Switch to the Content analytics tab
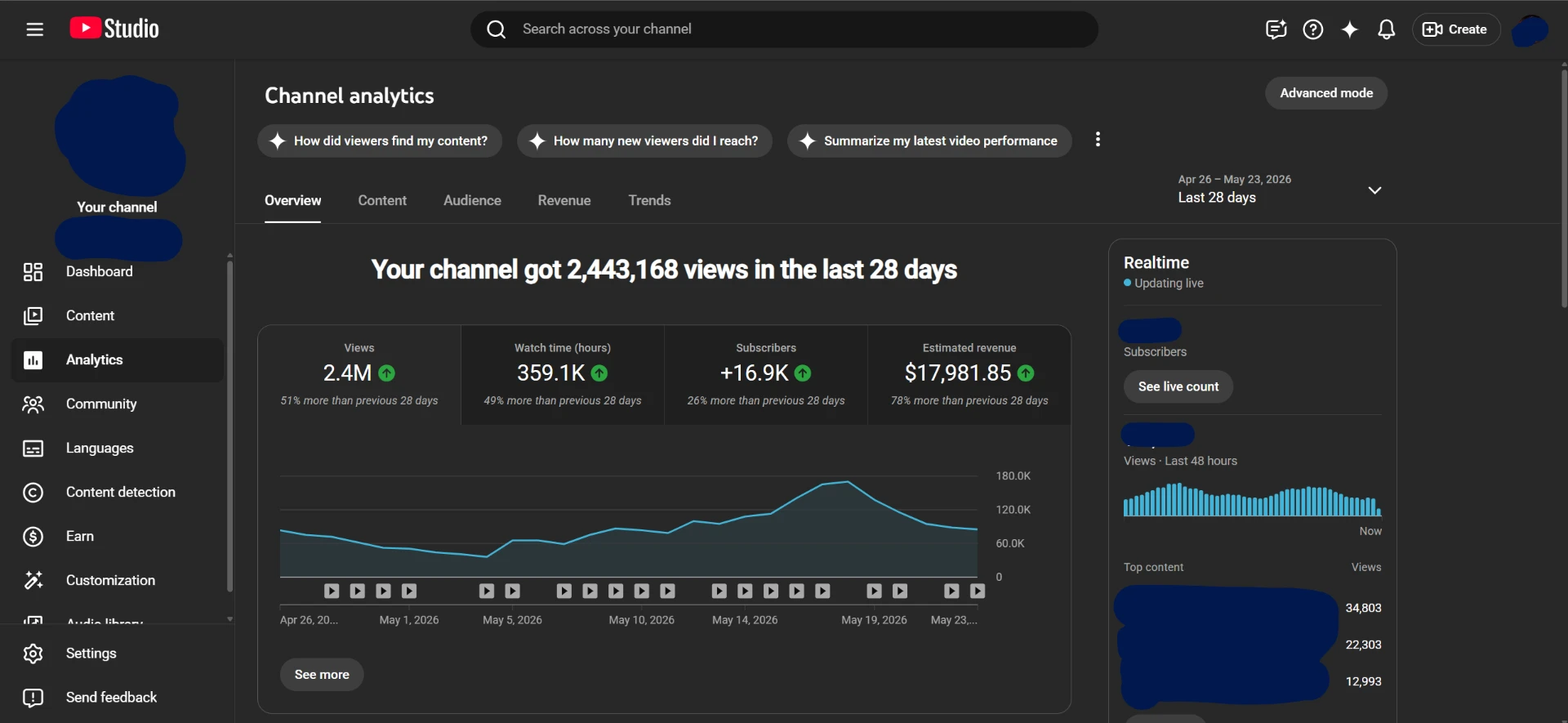The height and width of the screenshot is (723, 1568). click(x=382, y=200)
